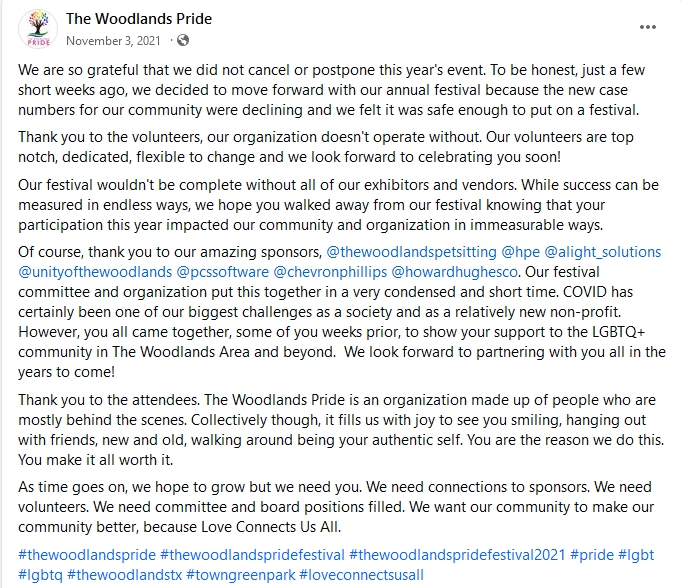Click the public globe privacy icon
Screen dimensions: 682x588
pyautogui.click(x=183, y=41)
